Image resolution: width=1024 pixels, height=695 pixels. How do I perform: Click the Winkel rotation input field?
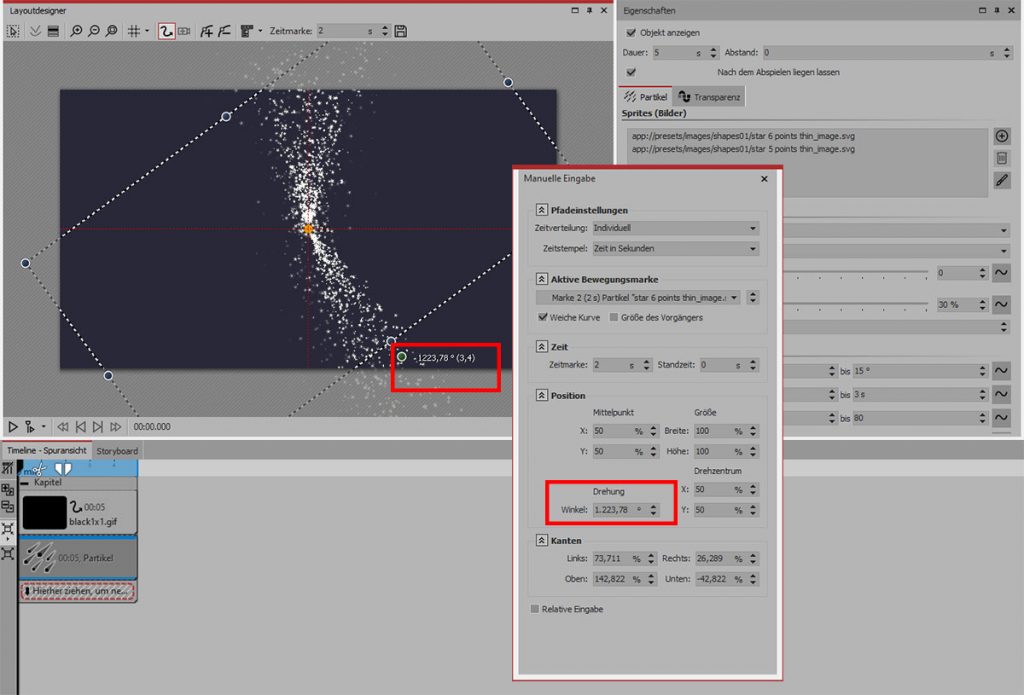click(x=617, y=510)
